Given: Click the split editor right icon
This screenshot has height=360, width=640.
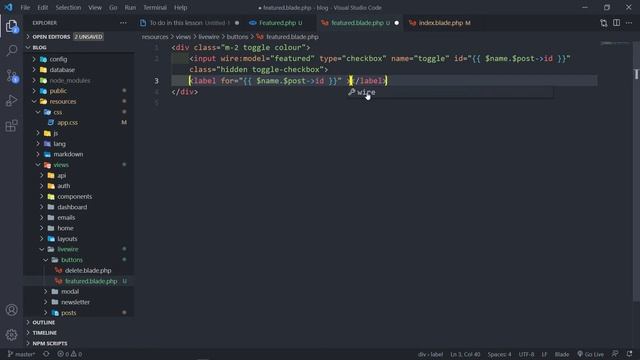Looking at the screenshot, I should [616, 23].
